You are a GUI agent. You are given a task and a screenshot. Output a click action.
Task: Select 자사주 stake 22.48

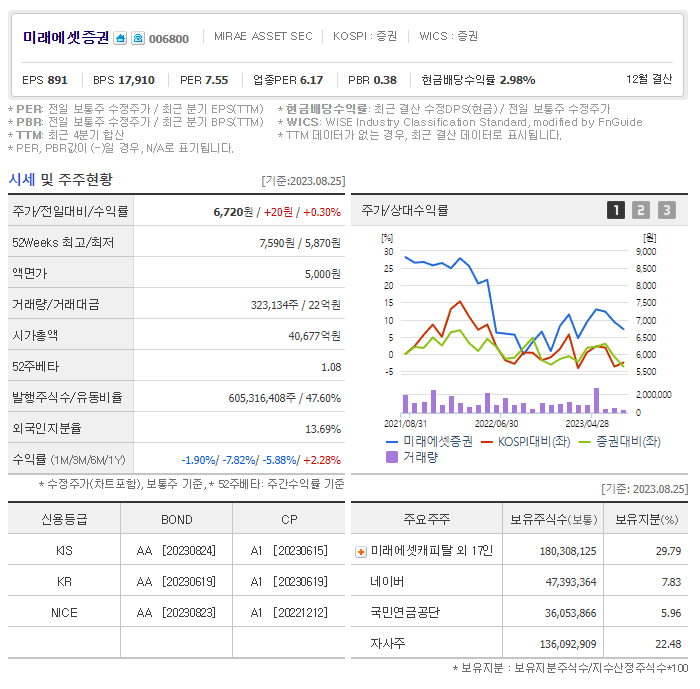click(x=668, y=644)
